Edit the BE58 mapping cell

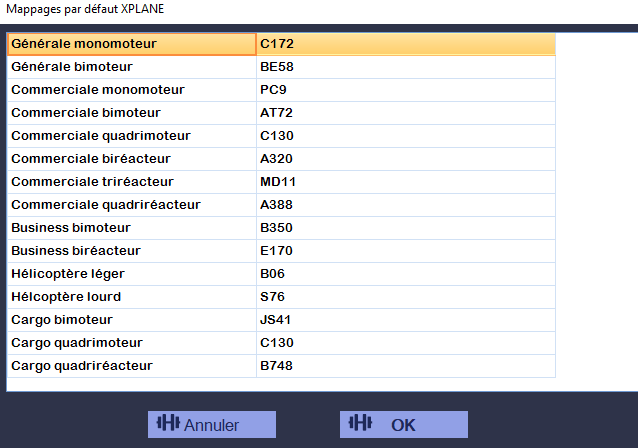point(406,67)
